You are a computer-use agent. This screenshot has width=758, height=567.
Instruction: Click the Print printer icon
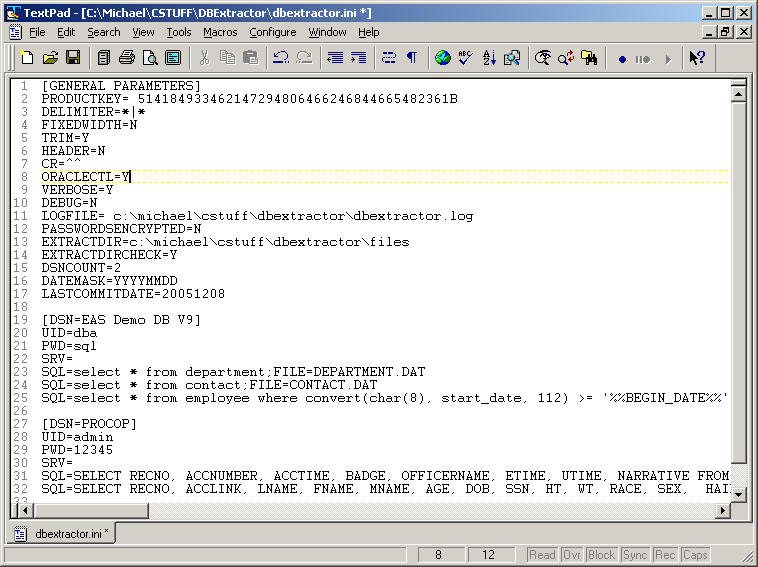[127, 58]
